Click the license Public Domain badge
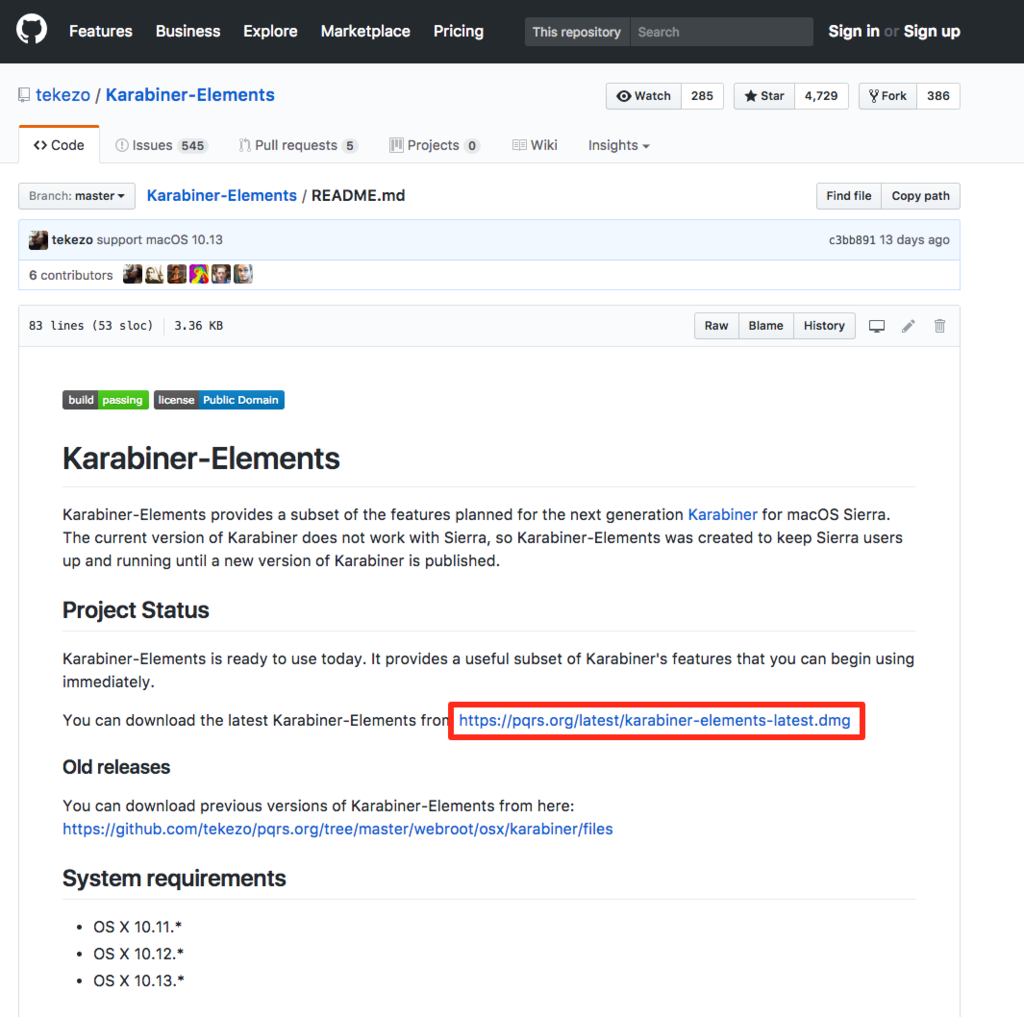 (219, 400)
